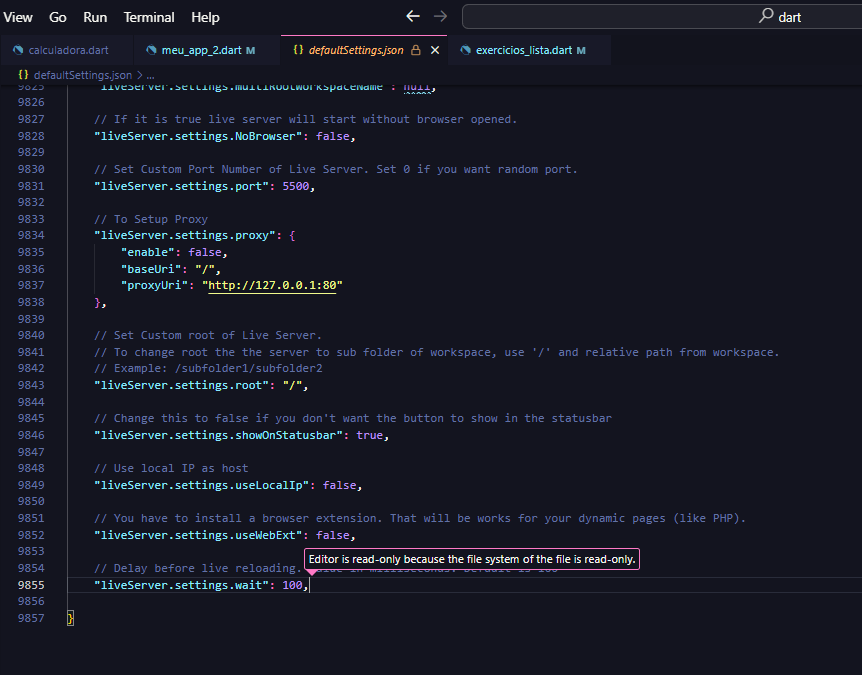Click Dart file icon on exercicios_lista.dart tab
Image resolution: width=862 pixels, height=675 pixels.
(466, 50)
